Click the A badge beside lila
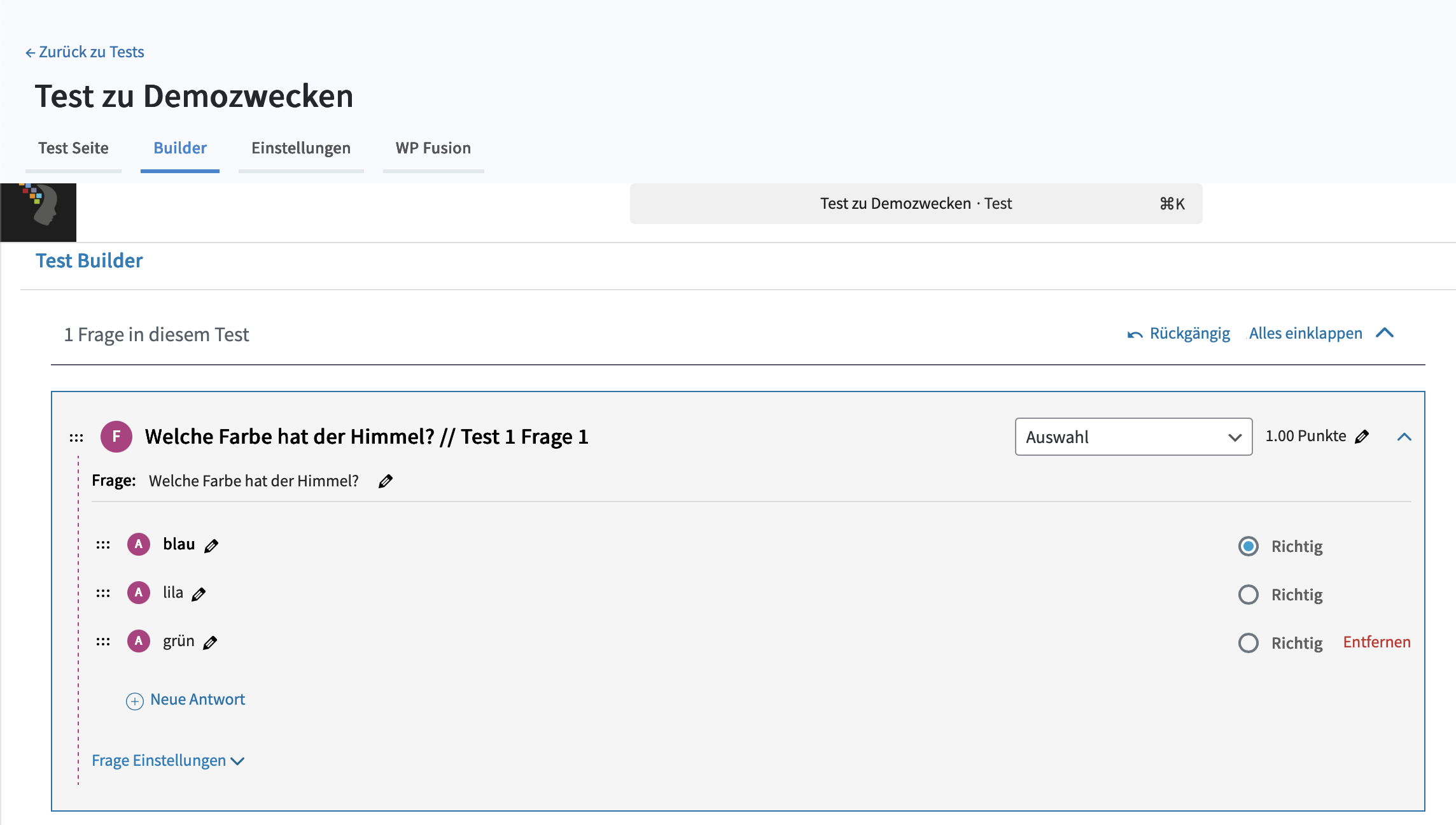The image size is (1456, 825). 139,593
